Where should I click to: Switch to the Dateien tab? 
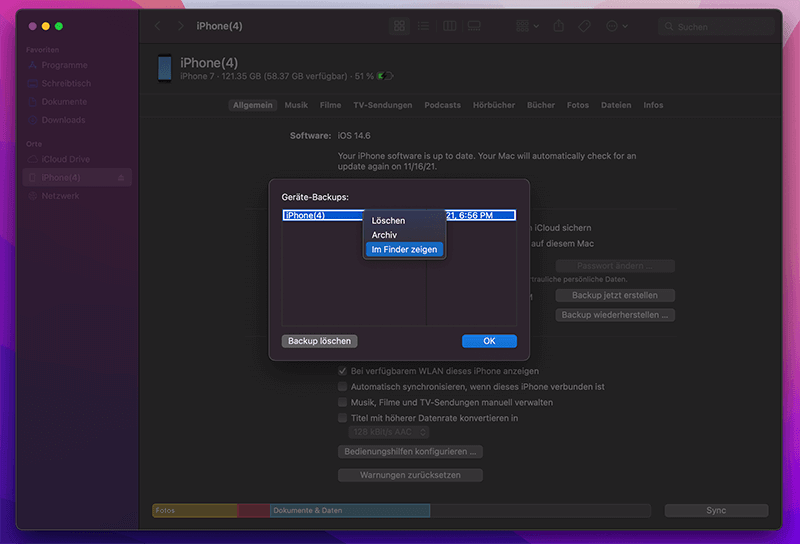pos(616,105)
